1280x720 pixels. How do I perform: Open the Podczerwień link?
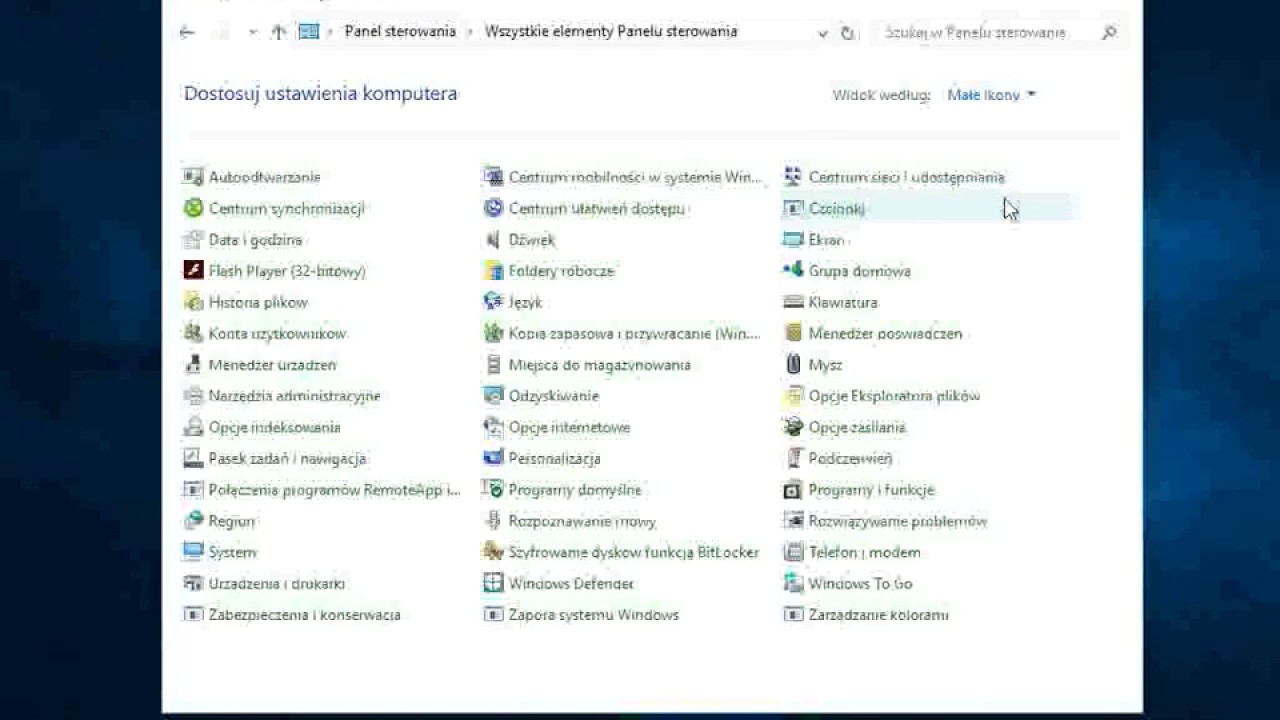(851, 458)
